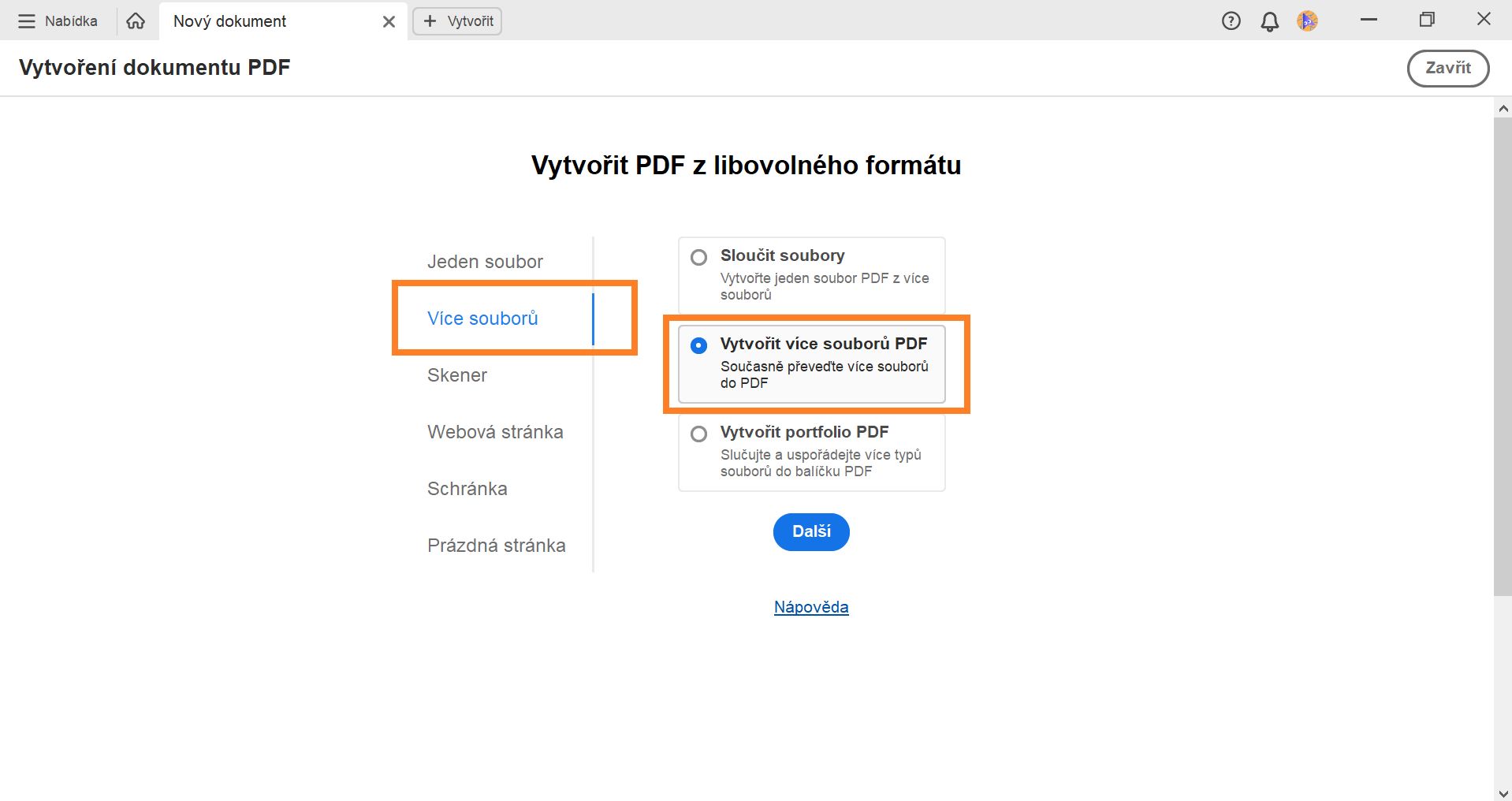
Task: Switch to the Schránka option
Action: click(x=467, y=488)
